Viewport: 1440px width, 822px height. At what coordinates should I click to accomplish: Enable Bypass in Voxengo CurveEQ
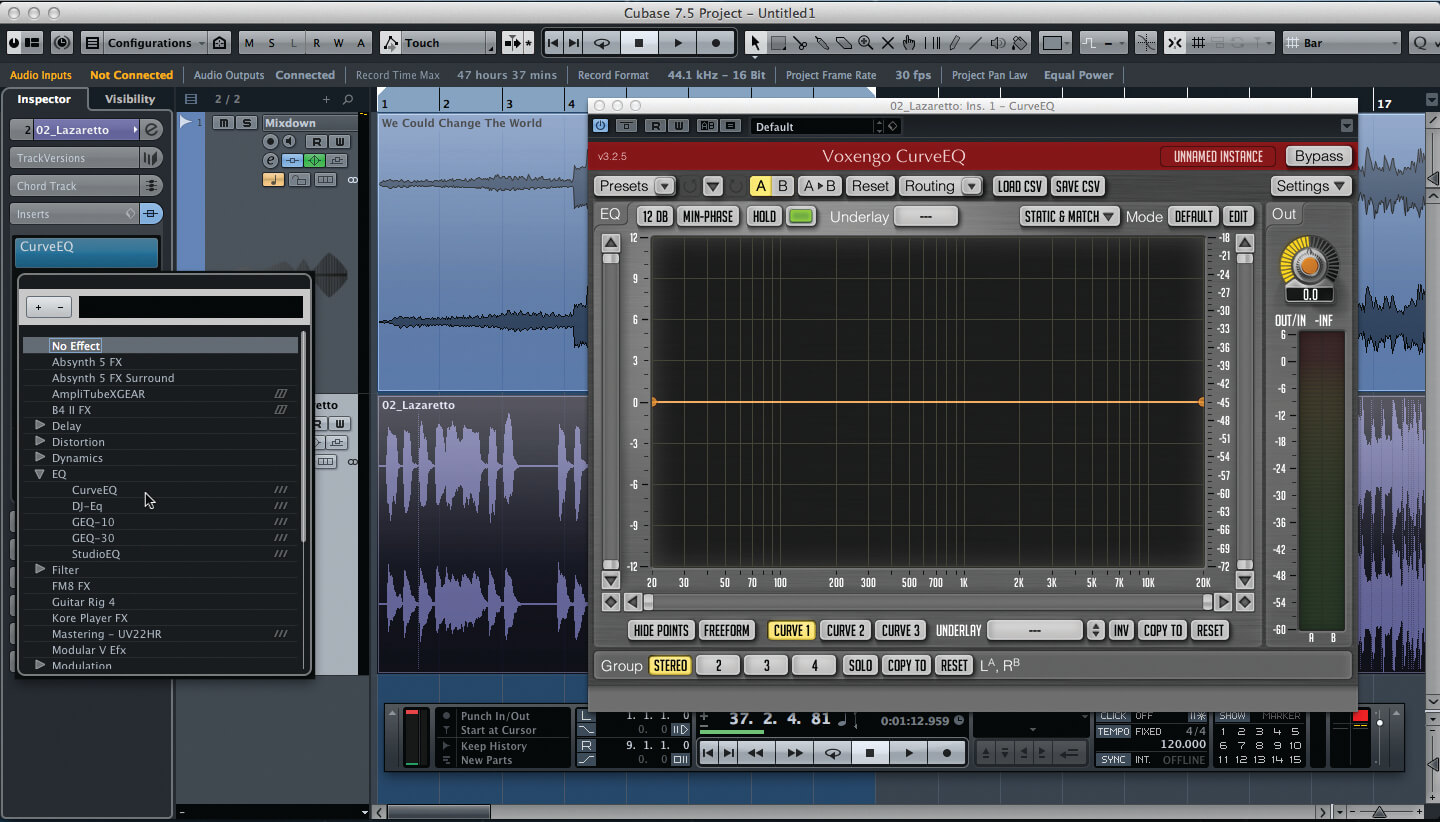1319,156
